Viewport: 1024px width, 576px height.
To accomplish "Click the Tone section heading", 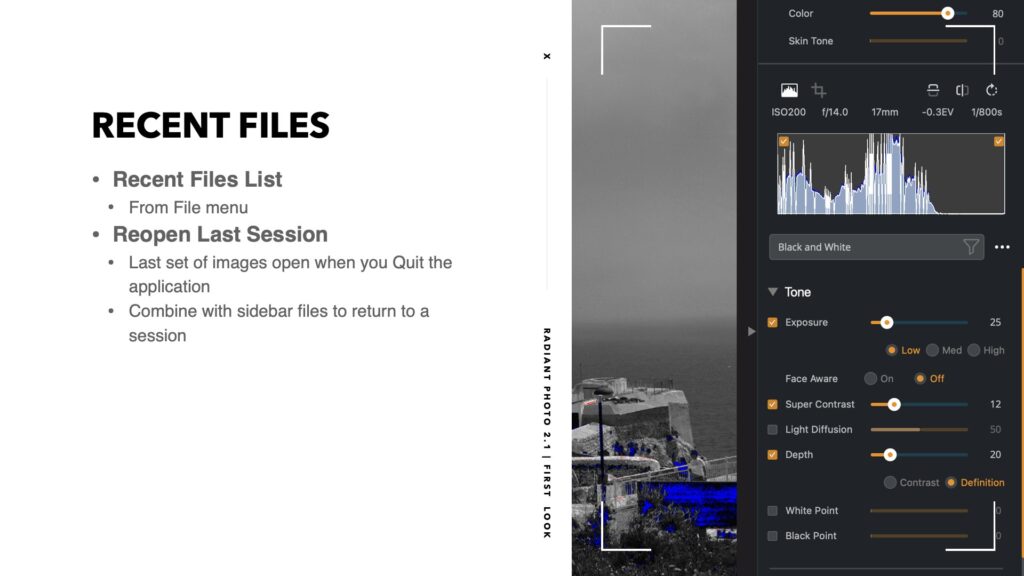I will coord(797,292).
